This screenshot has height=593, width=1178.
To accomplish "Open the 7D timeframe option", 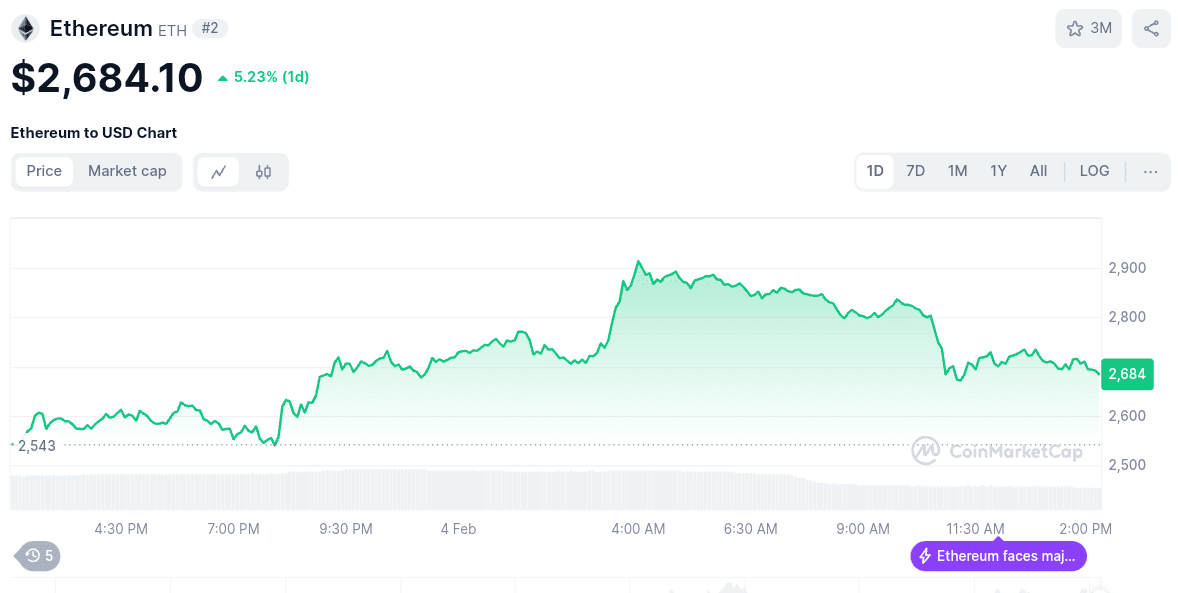I will 915,171.
